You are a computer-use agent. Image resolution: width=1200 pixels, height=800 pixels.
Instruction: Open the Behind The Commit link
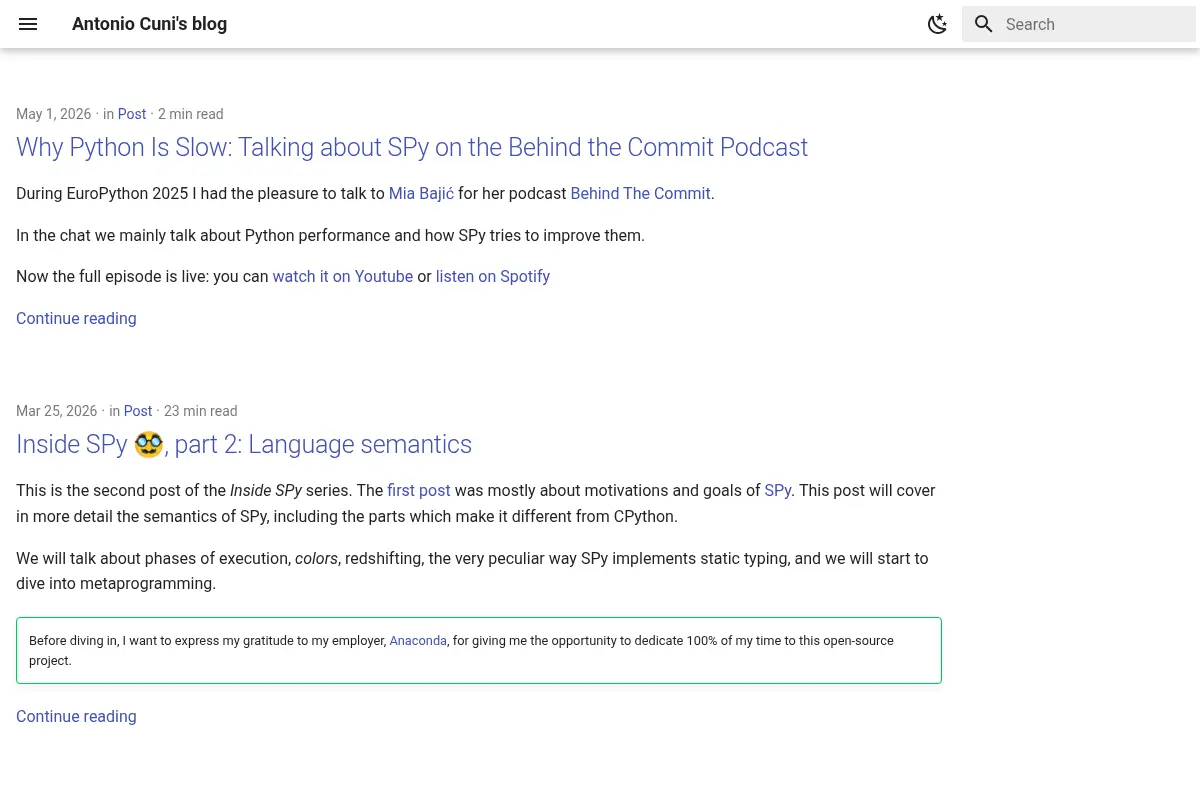(x=640, y=194)
